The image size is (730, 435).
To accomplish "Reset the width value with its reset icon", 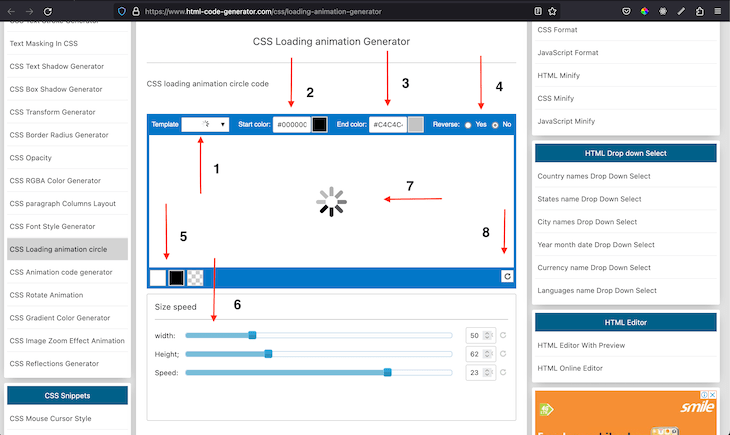I will click(504, 336).
